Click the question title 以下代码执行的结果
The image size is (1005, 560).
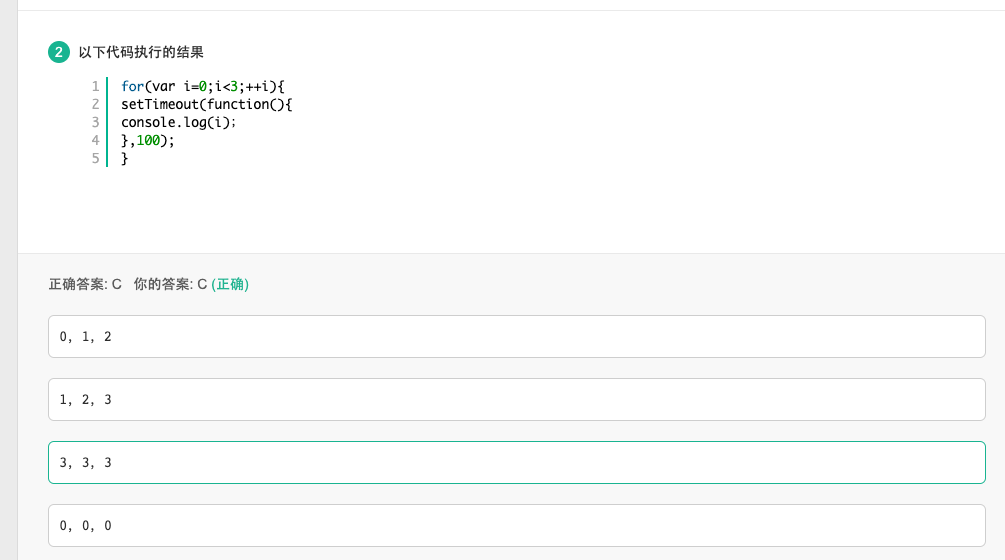141,52
